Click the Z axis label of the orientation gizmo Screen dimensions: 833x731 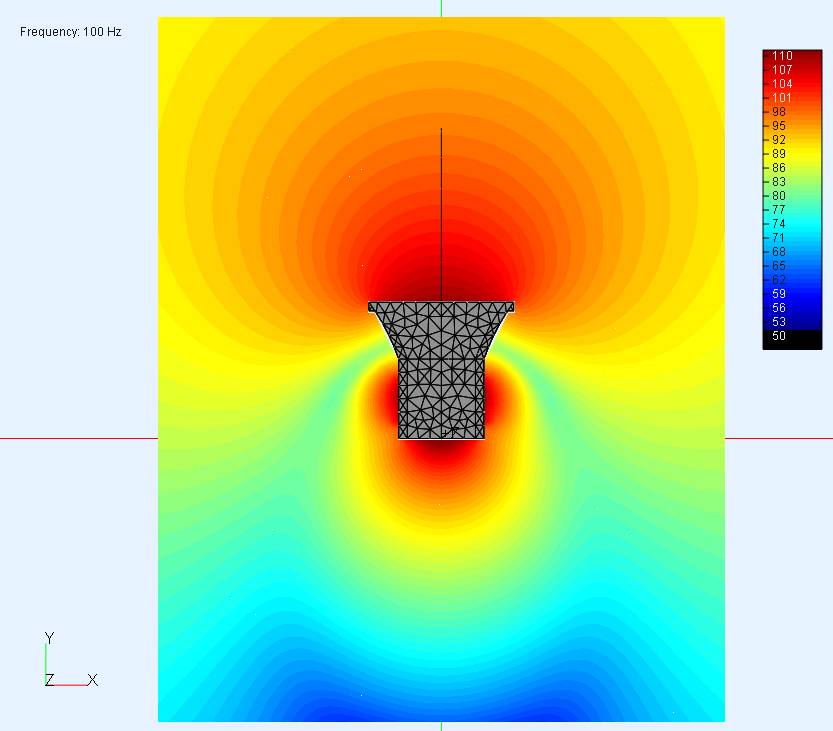click(x=49, y=680)
